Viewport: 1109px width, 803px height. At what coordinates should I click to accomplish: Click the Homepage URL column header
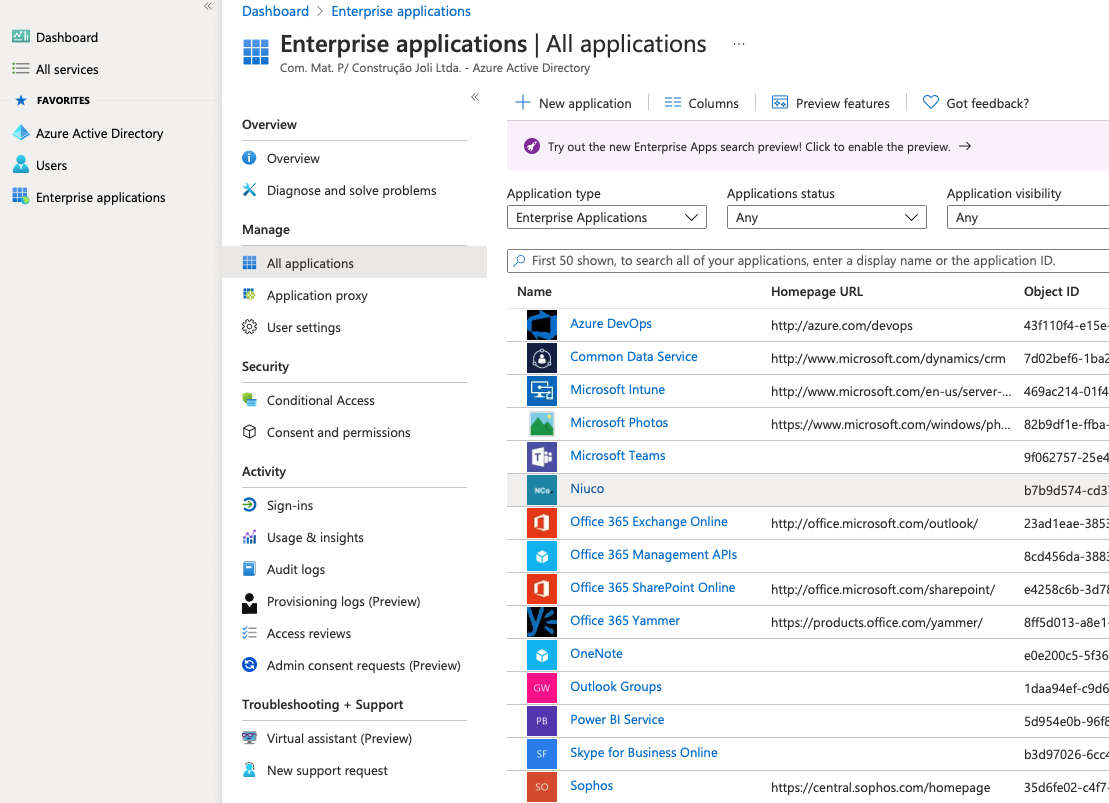click(x=816, y=291)
